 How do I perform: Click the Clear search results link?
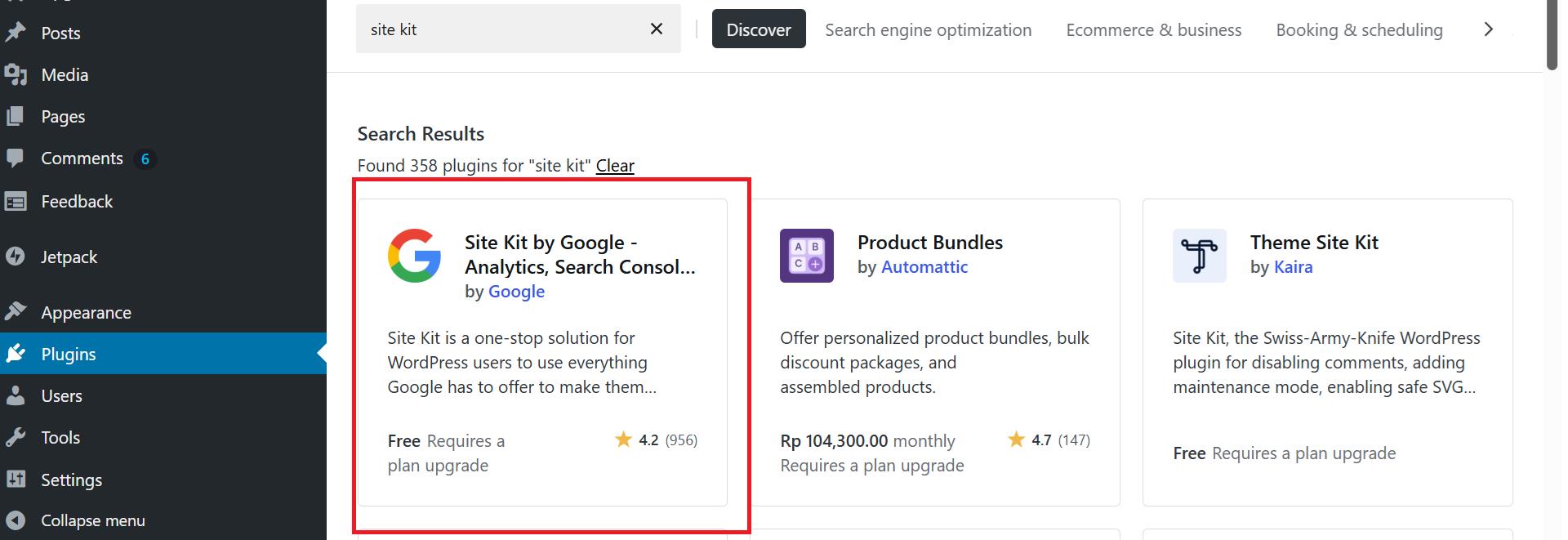point(615,165)
